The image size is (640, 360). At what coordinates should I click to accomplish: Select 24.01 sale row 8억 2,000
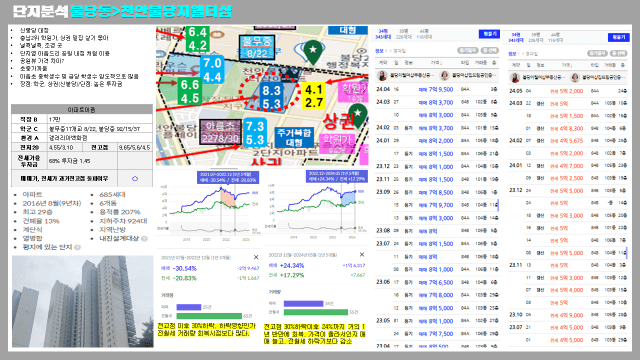(x=436, y=141)
